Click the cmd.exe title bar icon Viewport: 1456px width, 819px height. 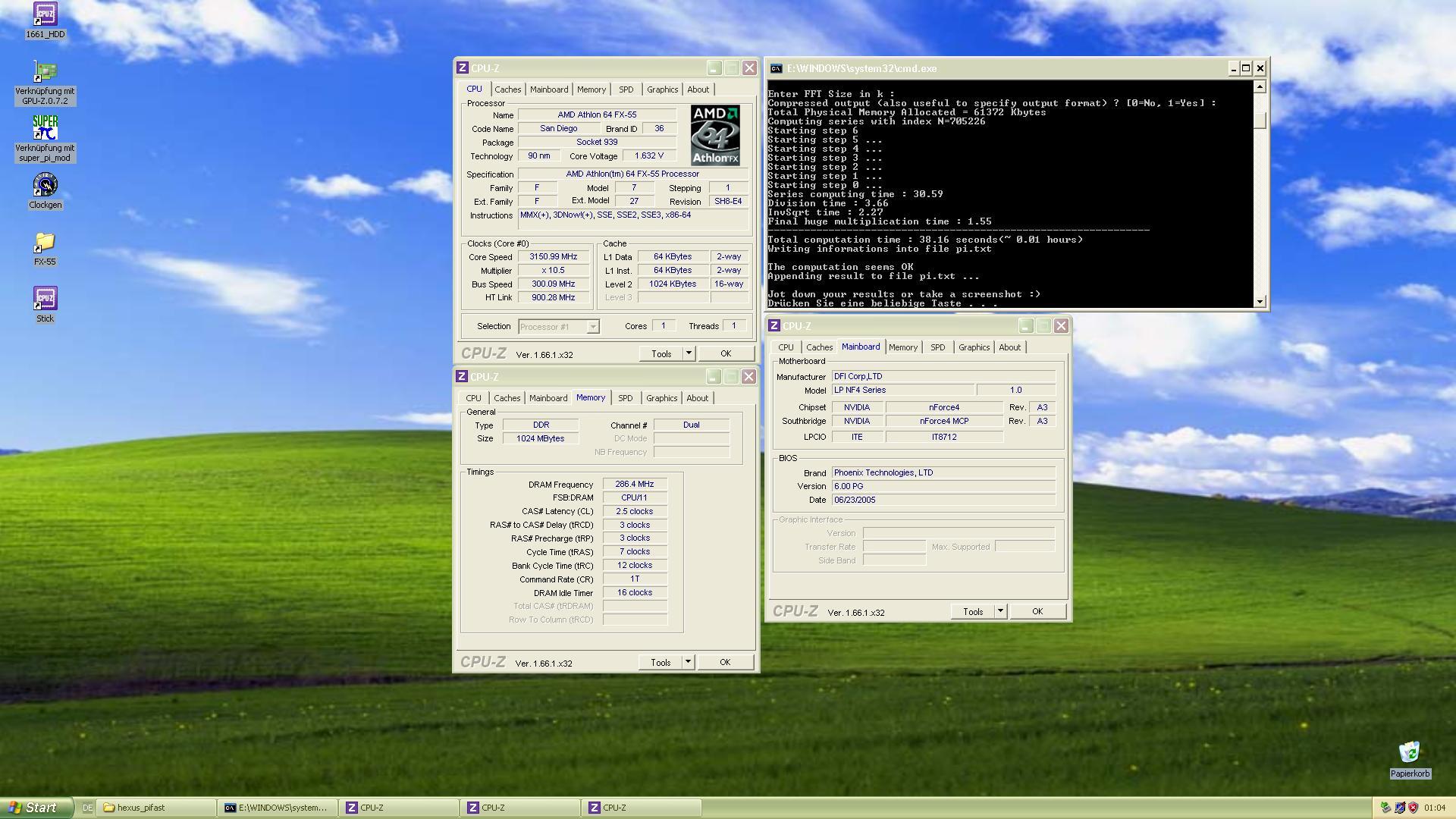(776, 68)
